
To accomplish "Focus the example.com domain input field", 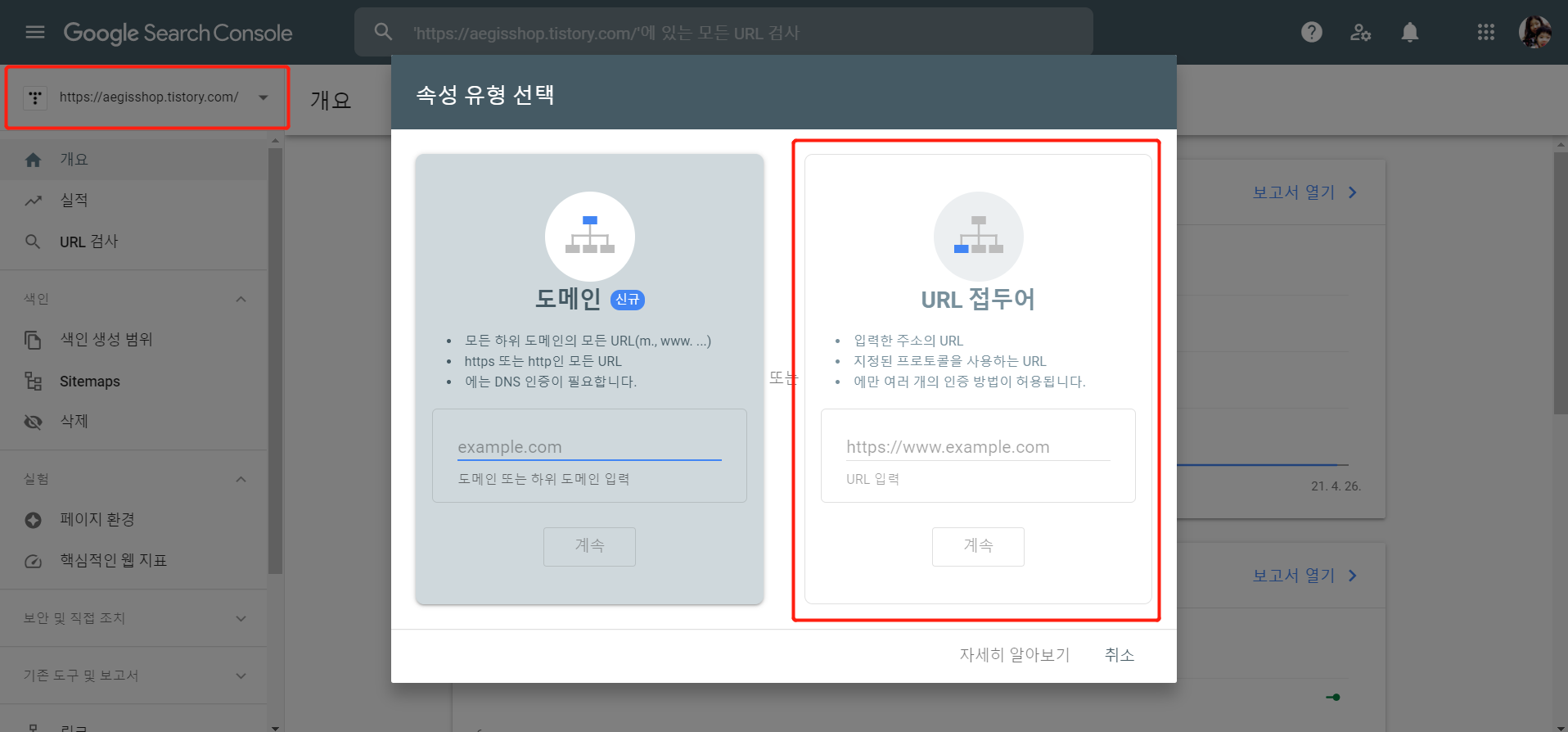I will tap(589, 447).
